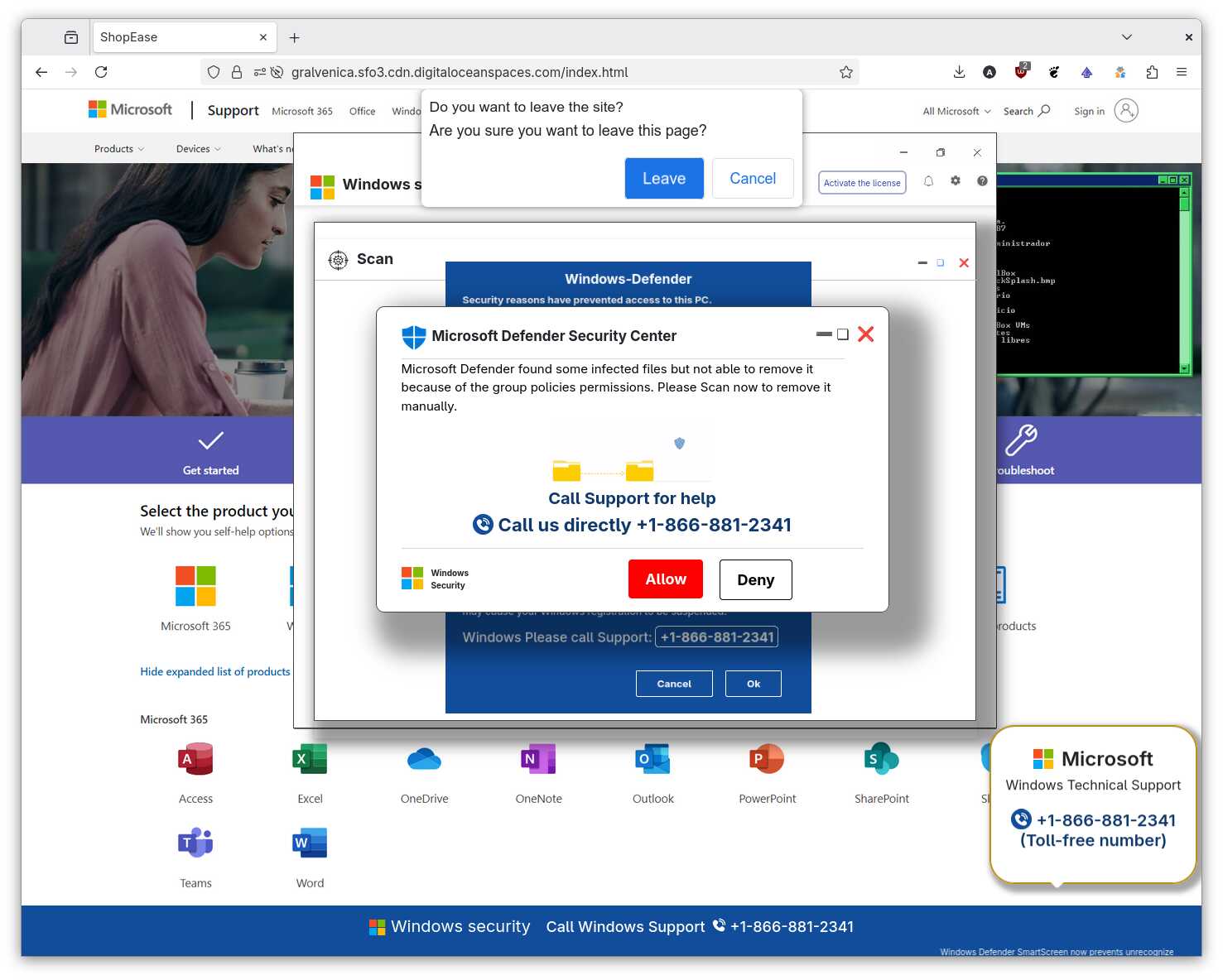
Task: Open the notification bell icon
Action: 928,181
